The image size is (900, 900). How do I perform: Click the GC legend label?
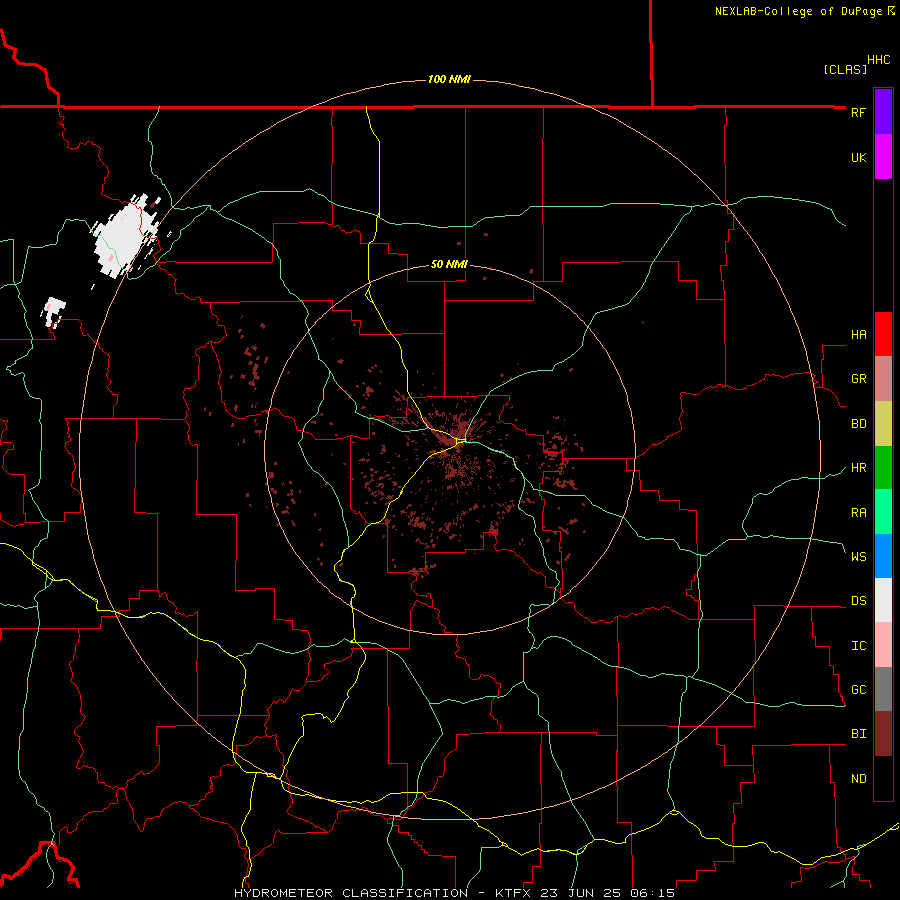pos(858,690)
